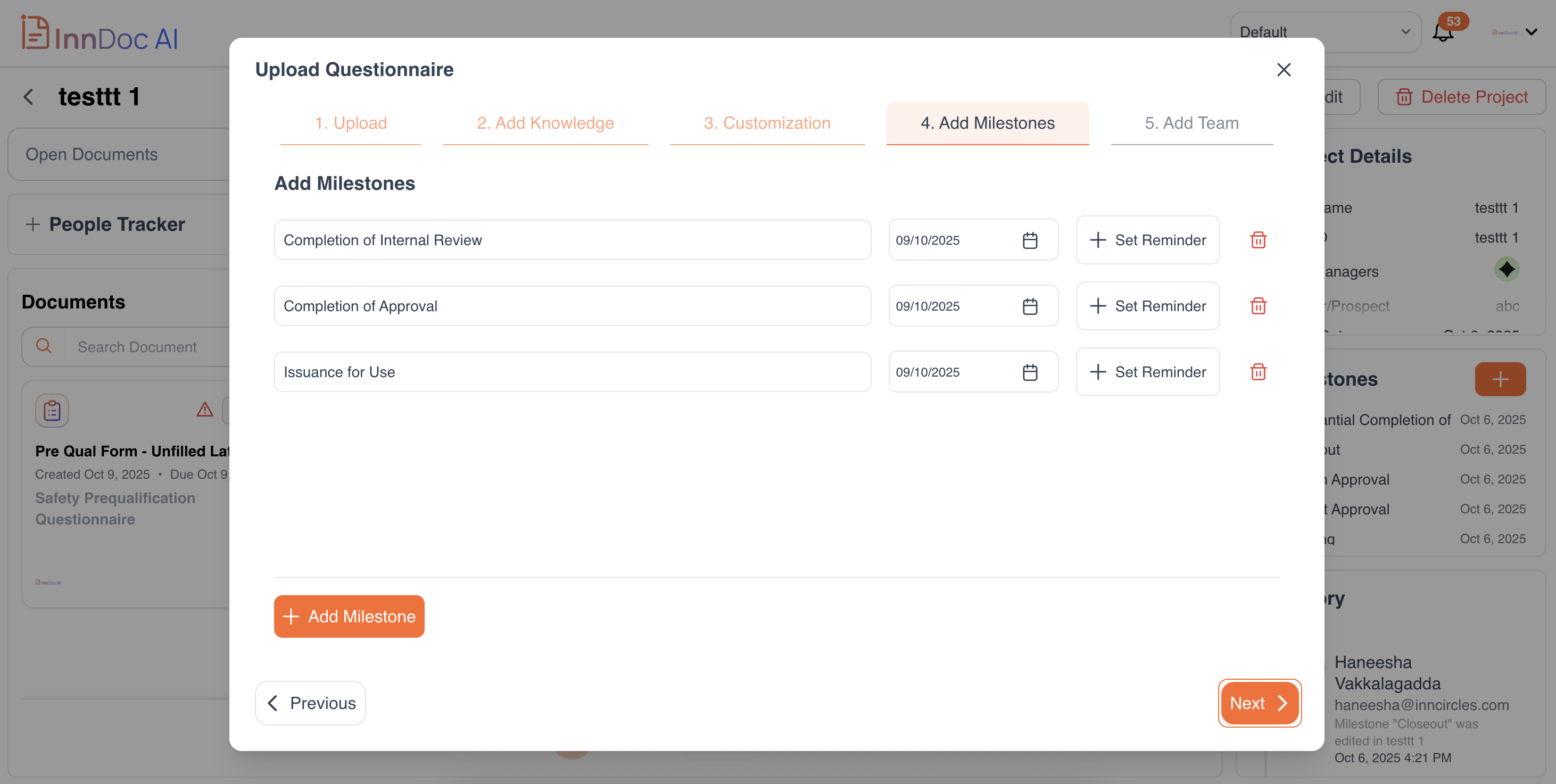Switch to the 5. Add Team tab
This screenshot has width=1556, height=784.
click(1191, 123)
